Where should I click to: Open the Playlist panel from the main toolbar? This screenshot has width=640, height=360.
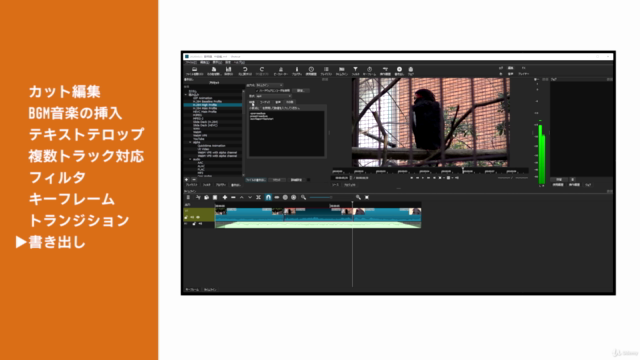coord(326,71)
